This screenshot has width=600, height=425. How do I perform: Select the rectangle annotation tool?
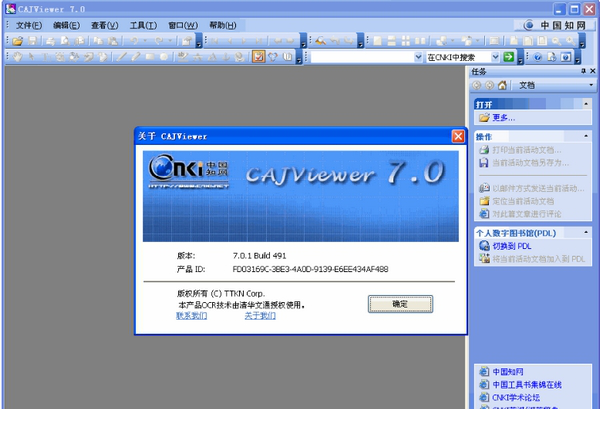click(150, 57)
